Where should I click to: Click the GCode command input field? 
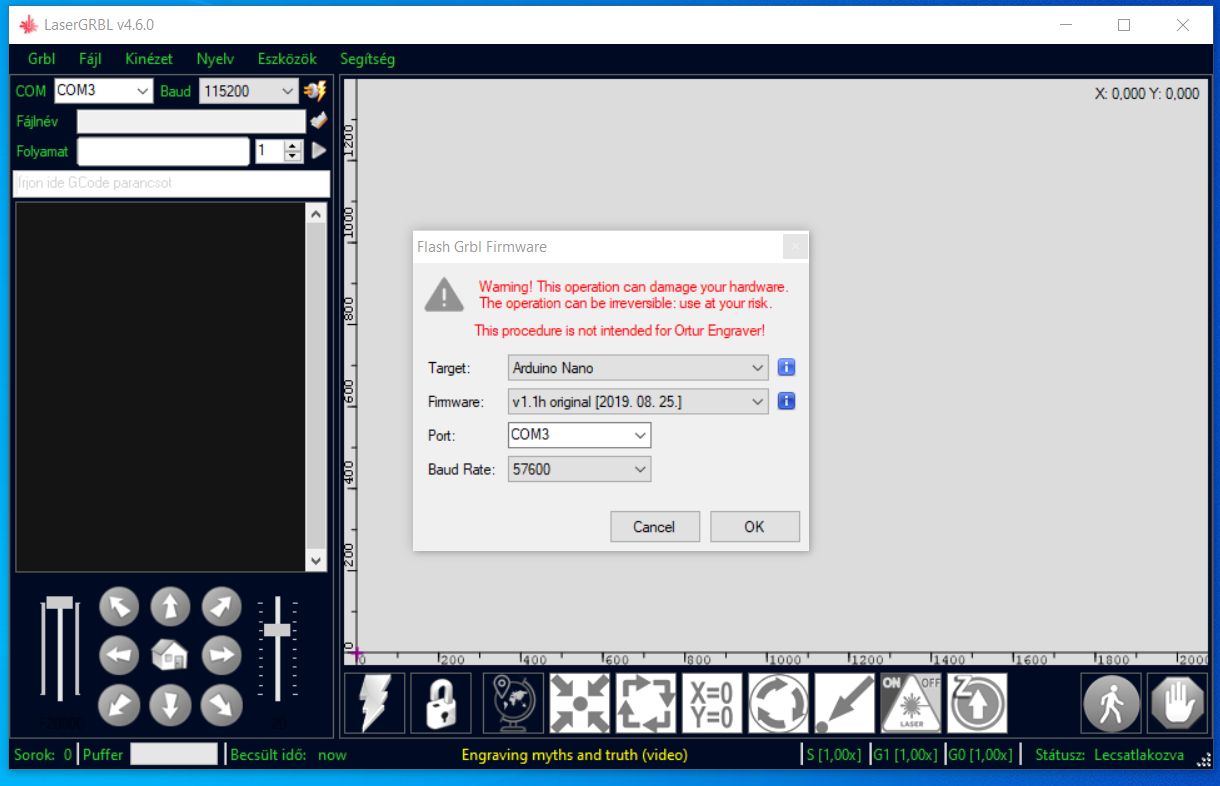point(171,184)
